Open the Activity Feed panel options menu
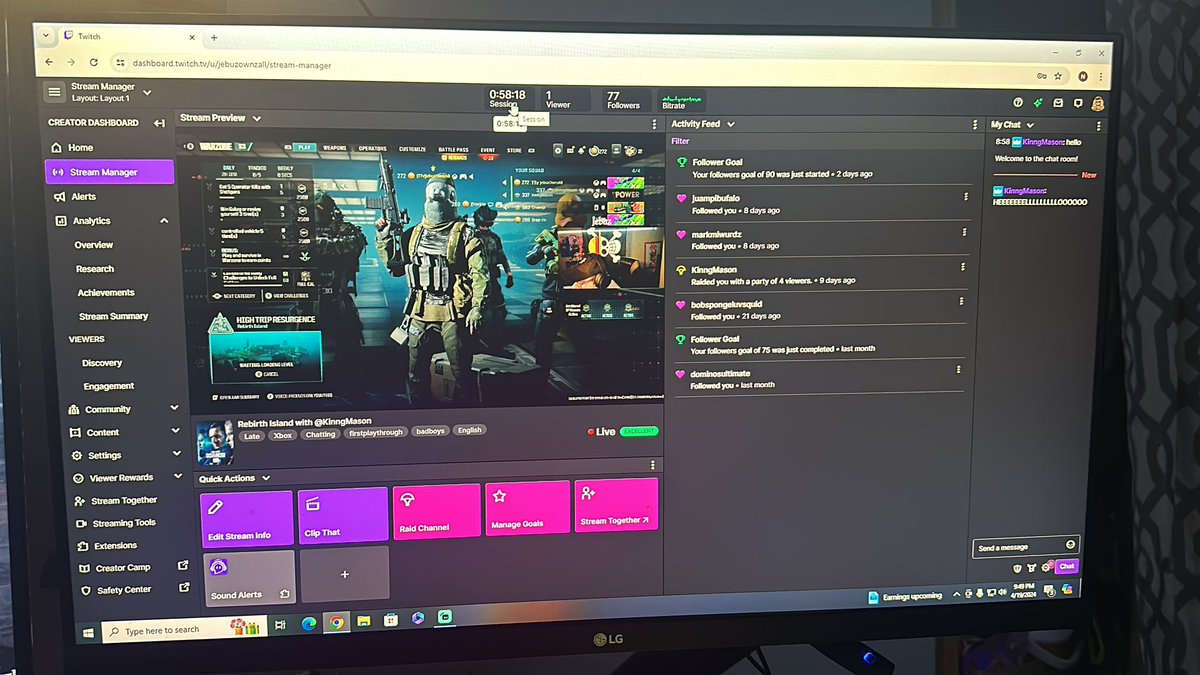The image size is (1200, 675). pos(976,125)
